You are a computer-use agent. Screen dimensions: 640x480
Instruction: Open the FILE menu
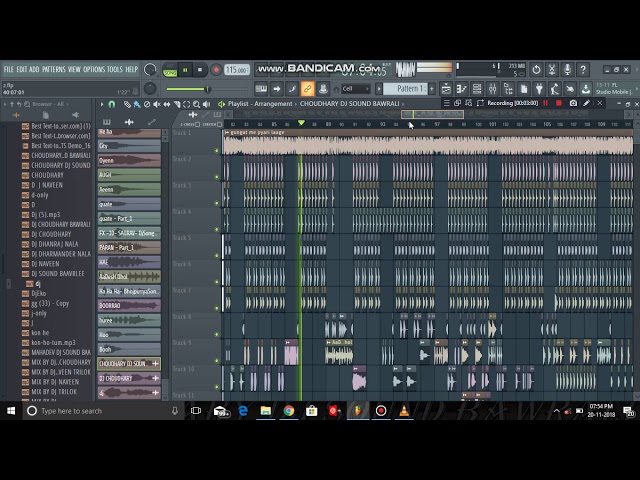9,69
